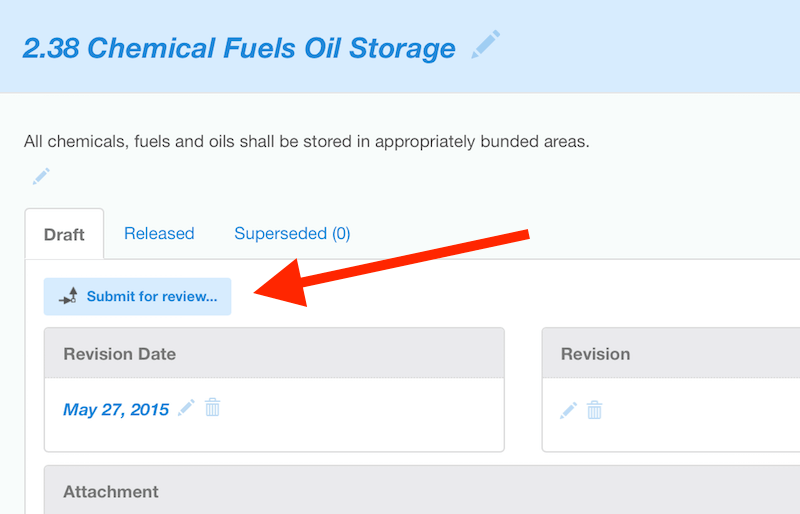Click the Revision panel header label
This screenshot has height=514, width=800.
[595, 354]
